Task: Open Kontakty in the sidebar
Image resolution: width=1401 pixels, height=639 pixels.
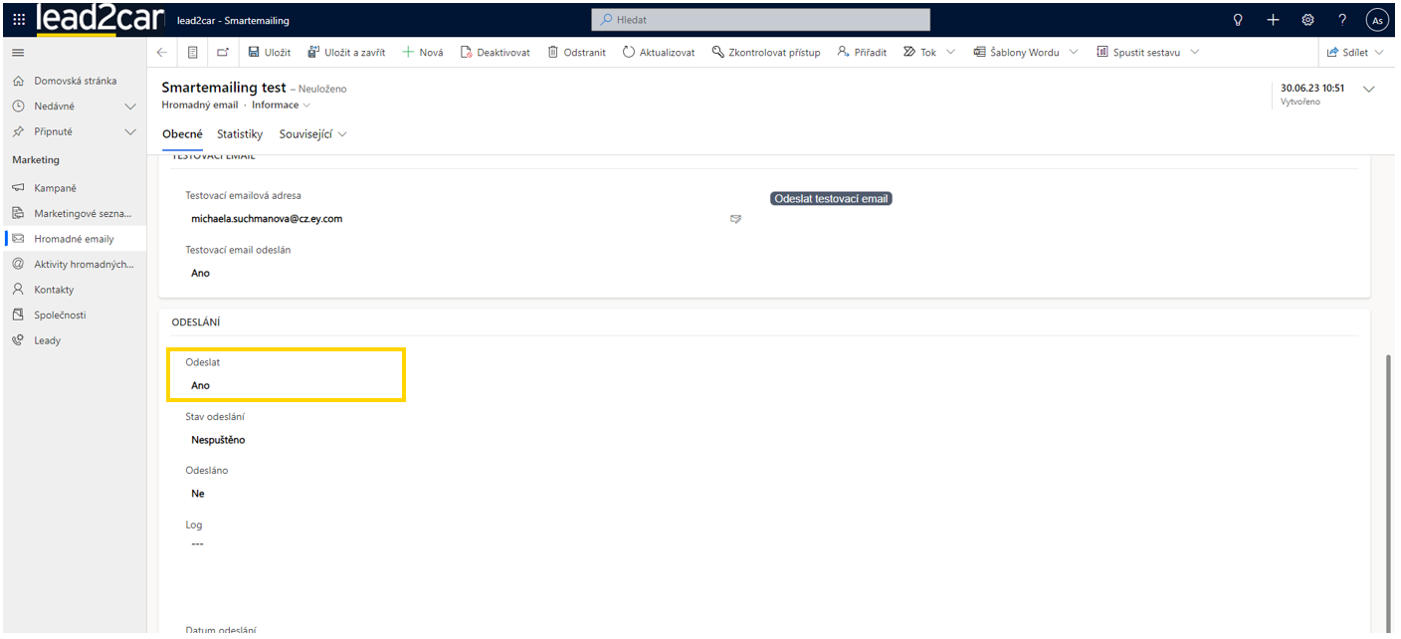Action: pos(54,289)
